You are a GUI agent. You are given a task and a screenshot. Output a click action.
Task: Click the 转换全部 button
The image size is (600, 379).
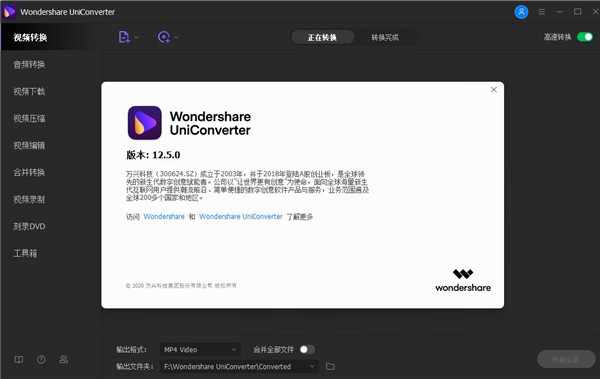tap(566, 359)
